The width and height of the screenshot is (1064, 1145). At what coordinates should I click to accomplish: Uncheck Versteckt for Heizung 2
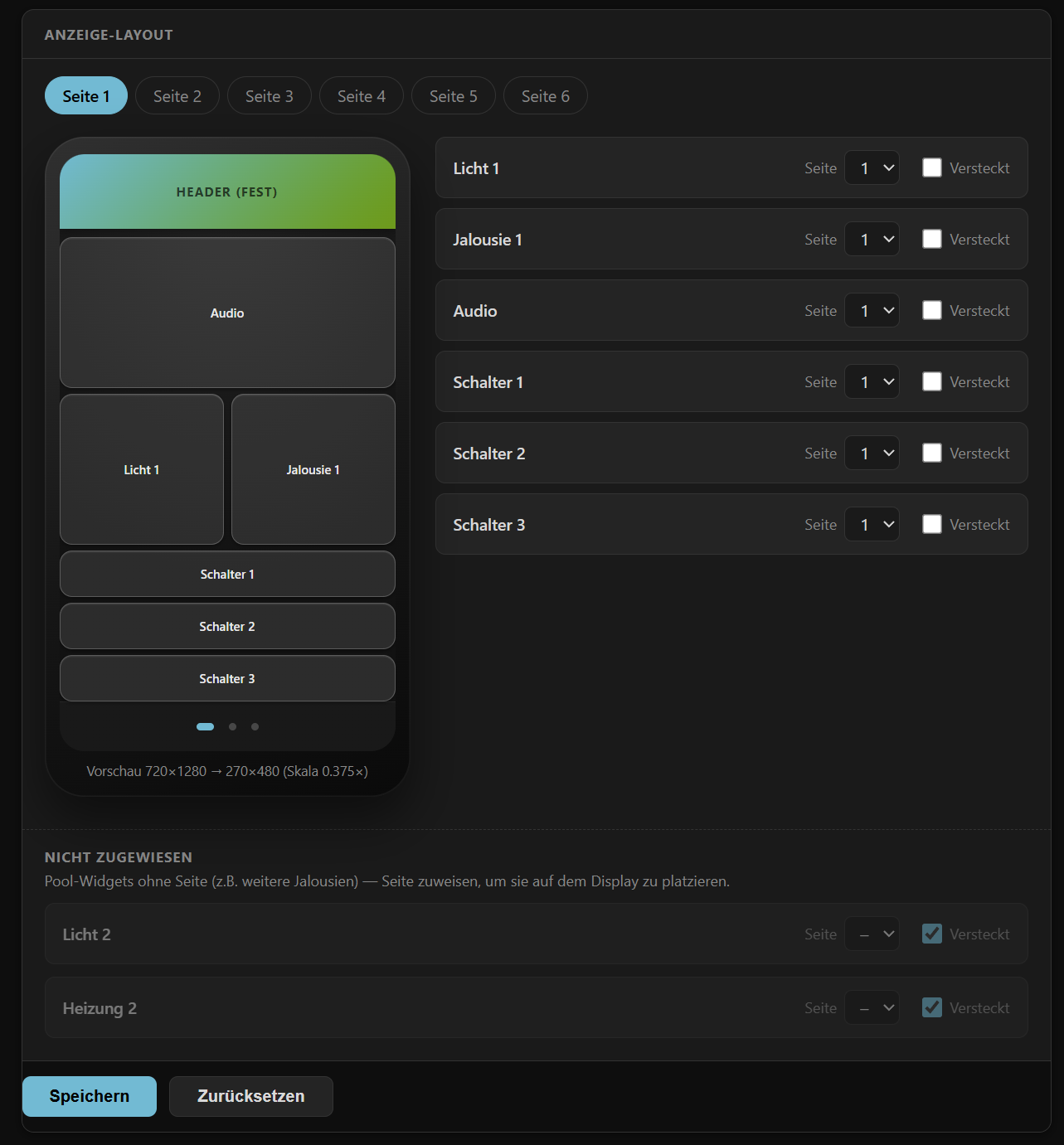point(932,1007)
